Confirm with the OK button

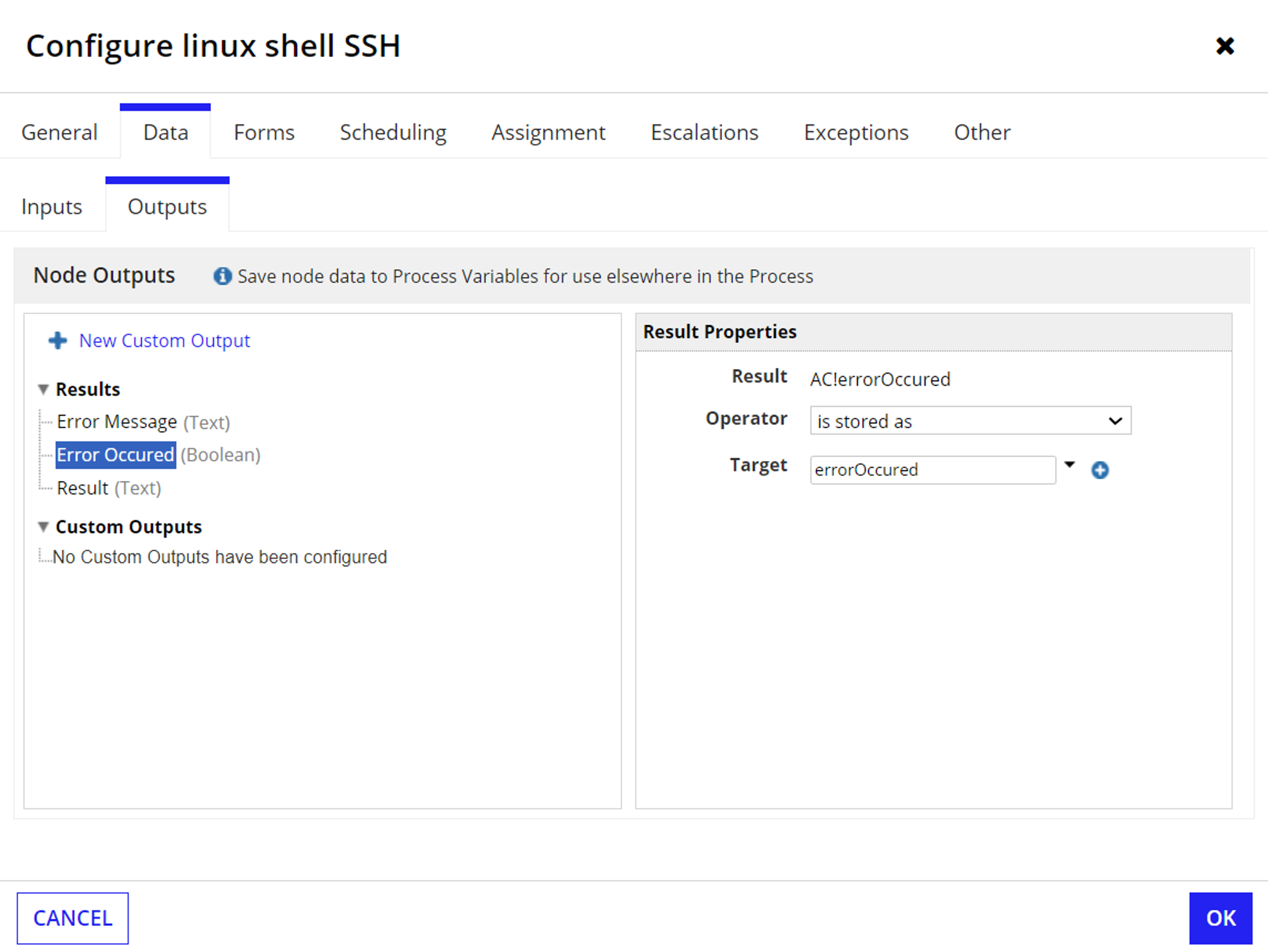tap(1220, 918)
